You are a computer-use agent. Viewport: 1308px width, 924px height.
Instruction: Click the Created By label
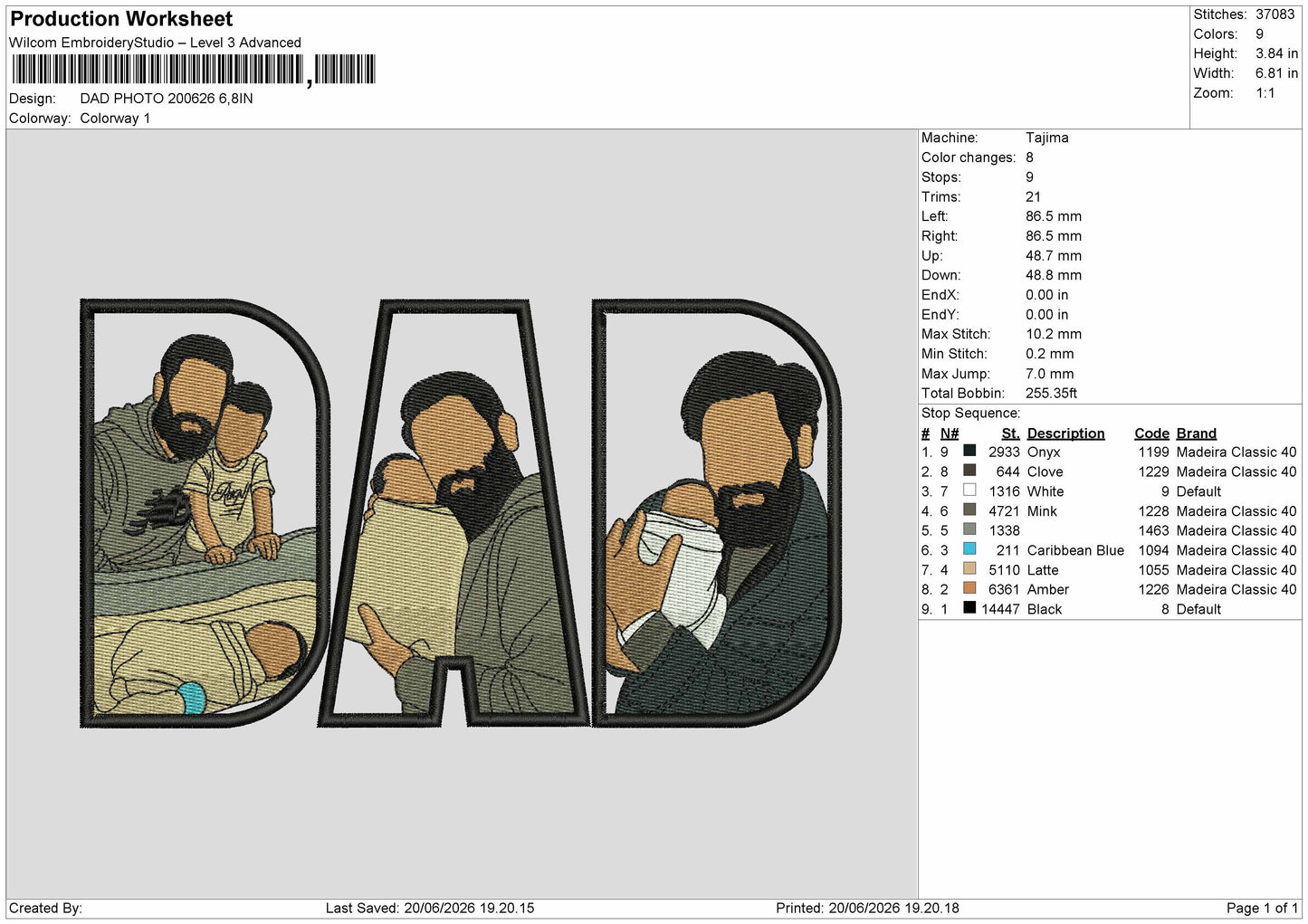pos(45,908)
